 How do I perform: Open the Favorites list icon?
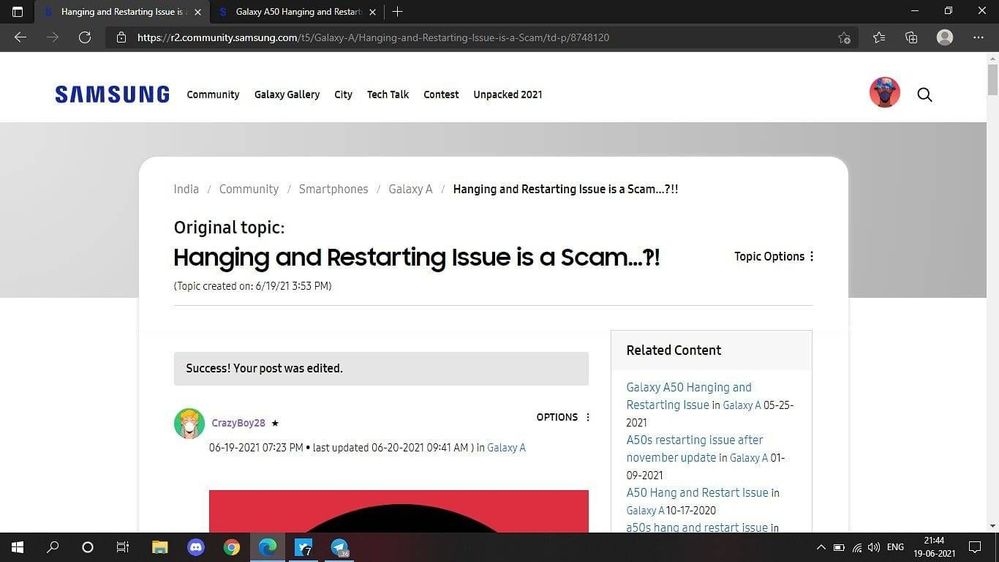pyautogui.click(x=879, y=38)
